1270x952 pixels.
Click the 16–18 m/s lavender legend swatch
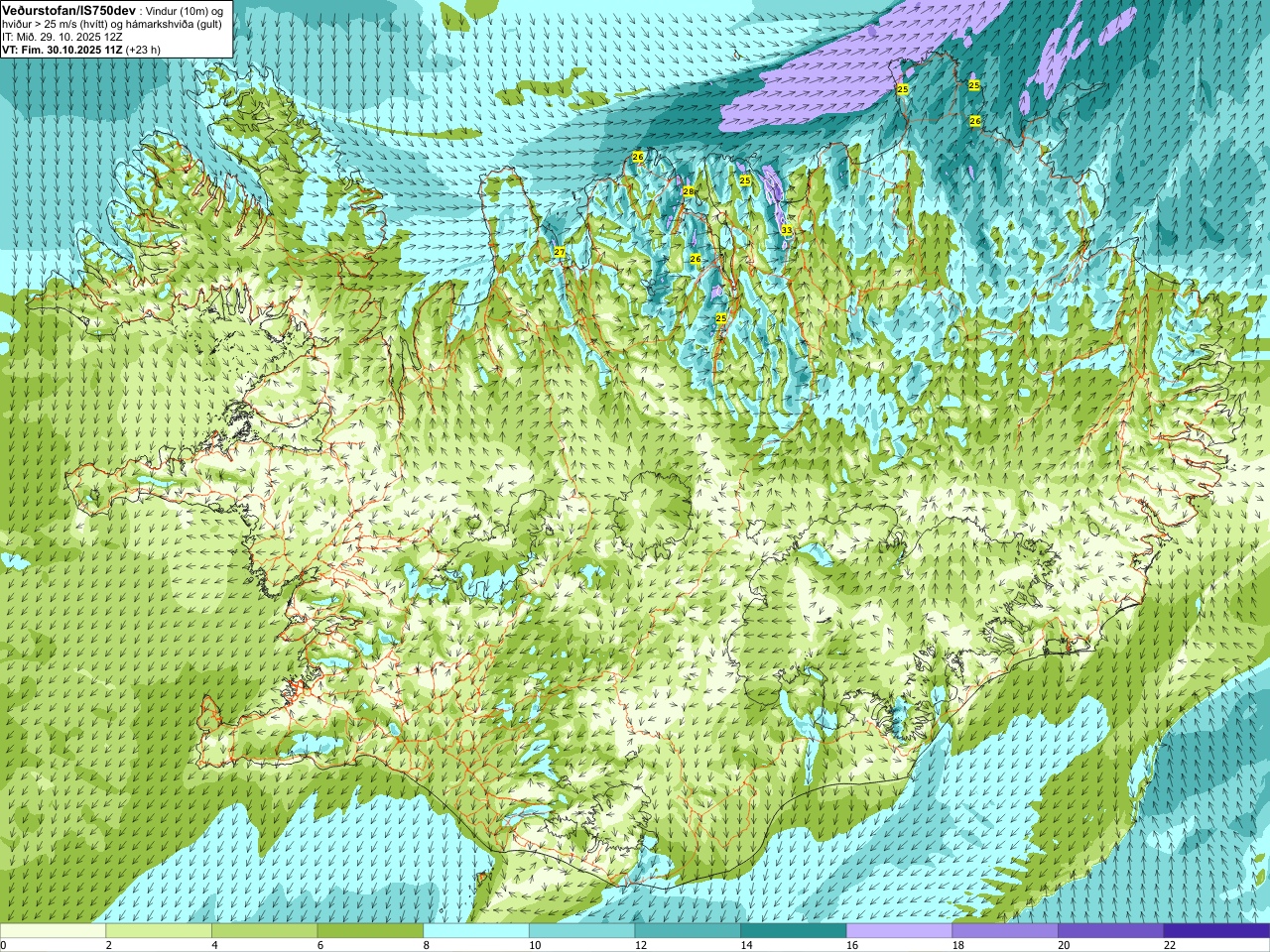click(899, 931)
